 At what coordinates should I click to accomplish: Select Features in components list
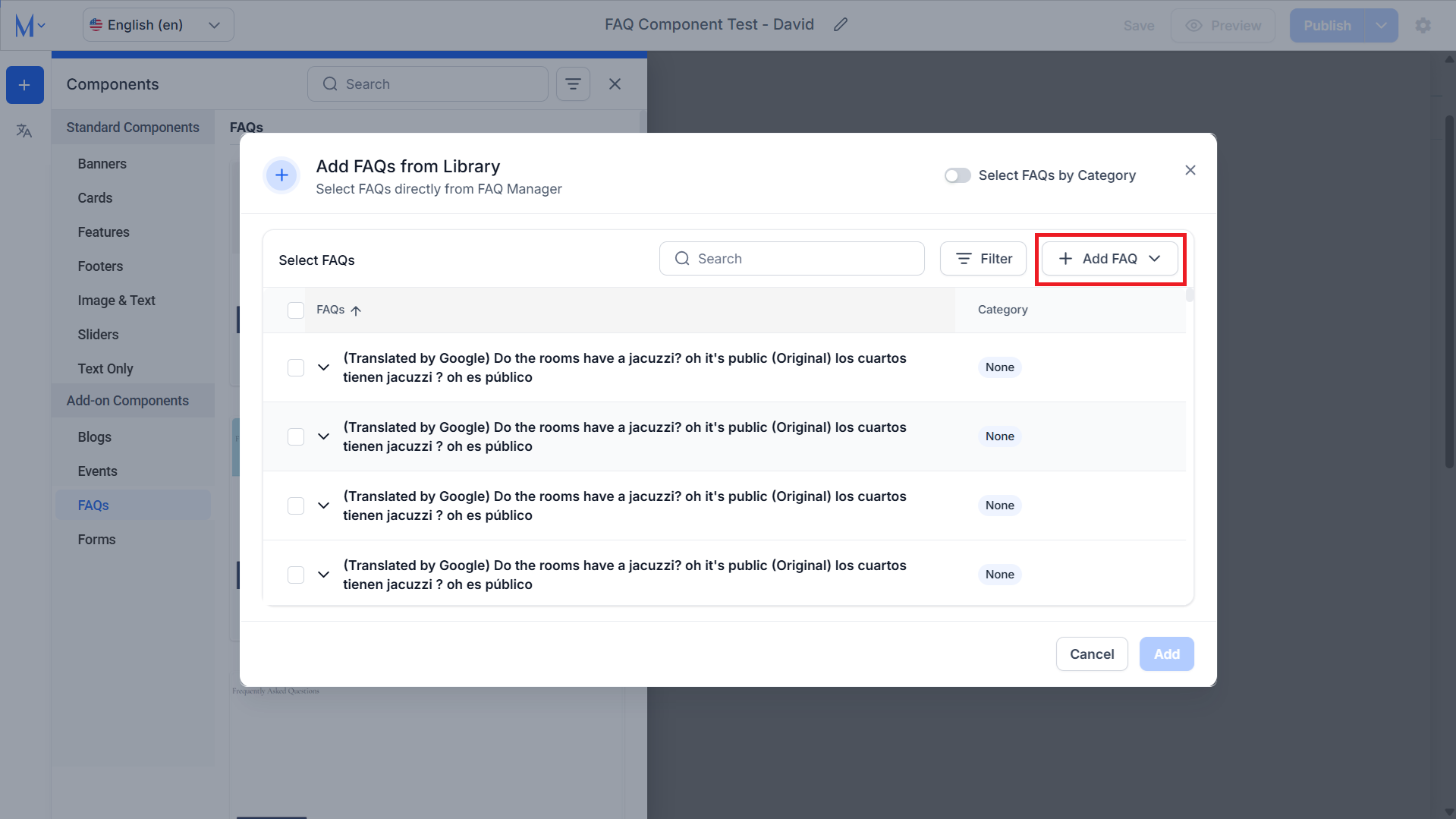tap(103, 232)
